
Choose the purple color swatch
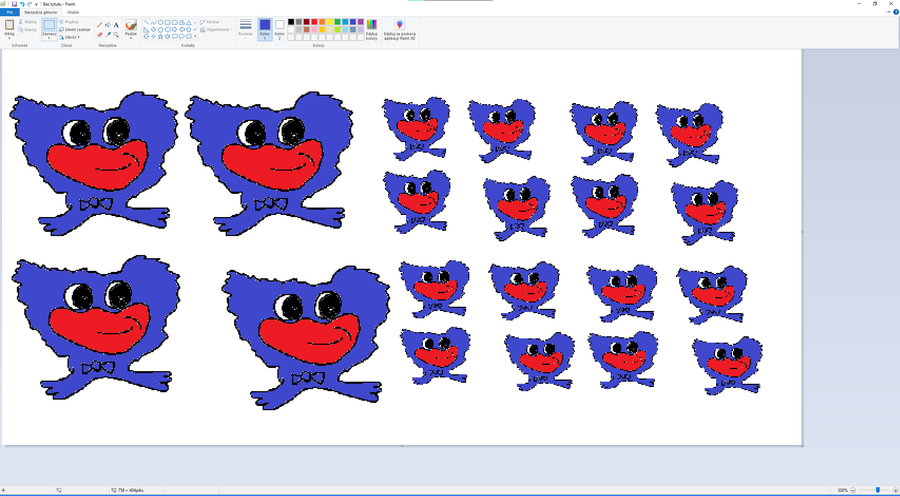[360, 22]
